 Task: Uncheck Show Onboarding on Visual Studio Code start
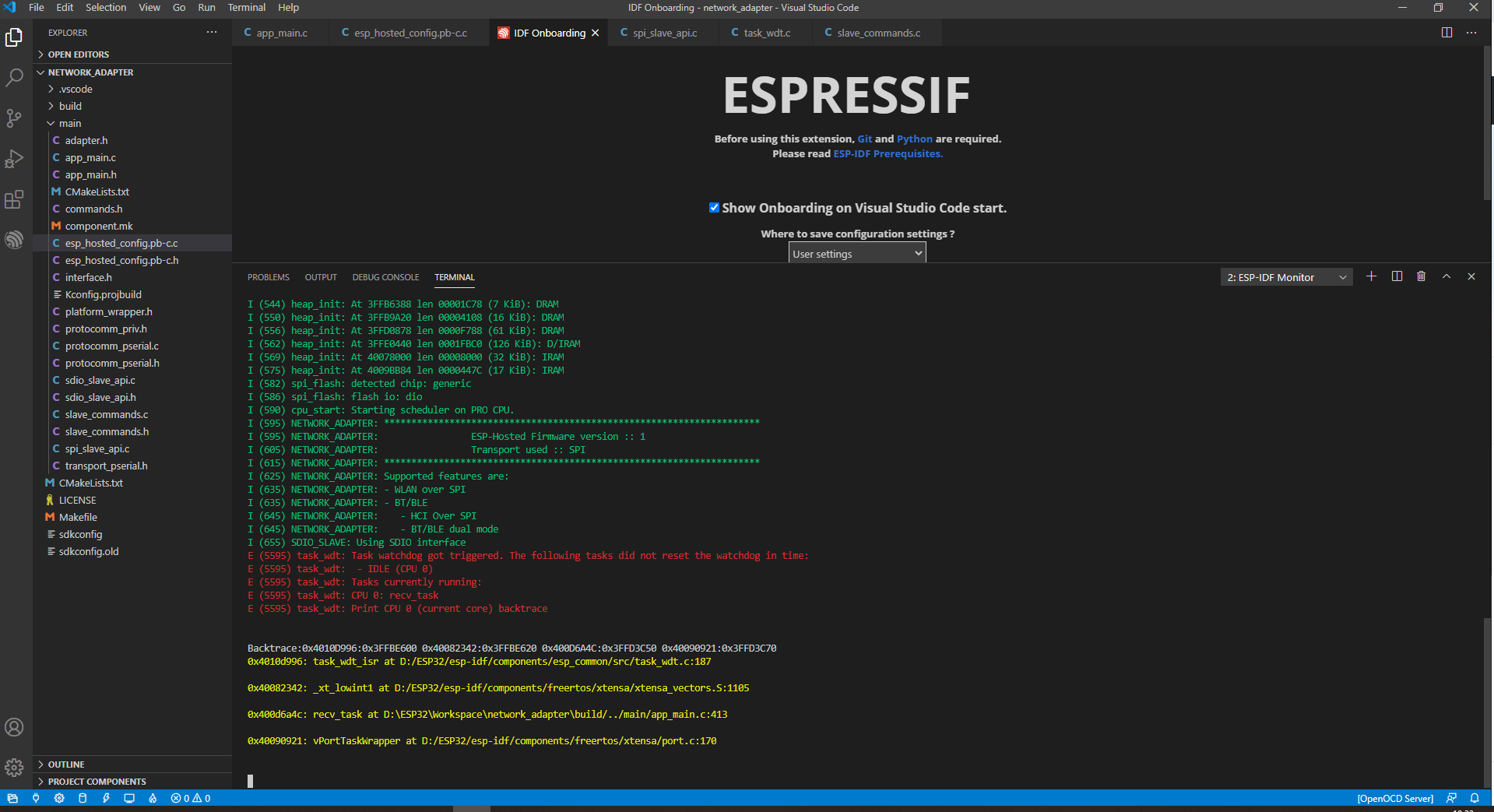pyautogui.click(x=714, y=207)
